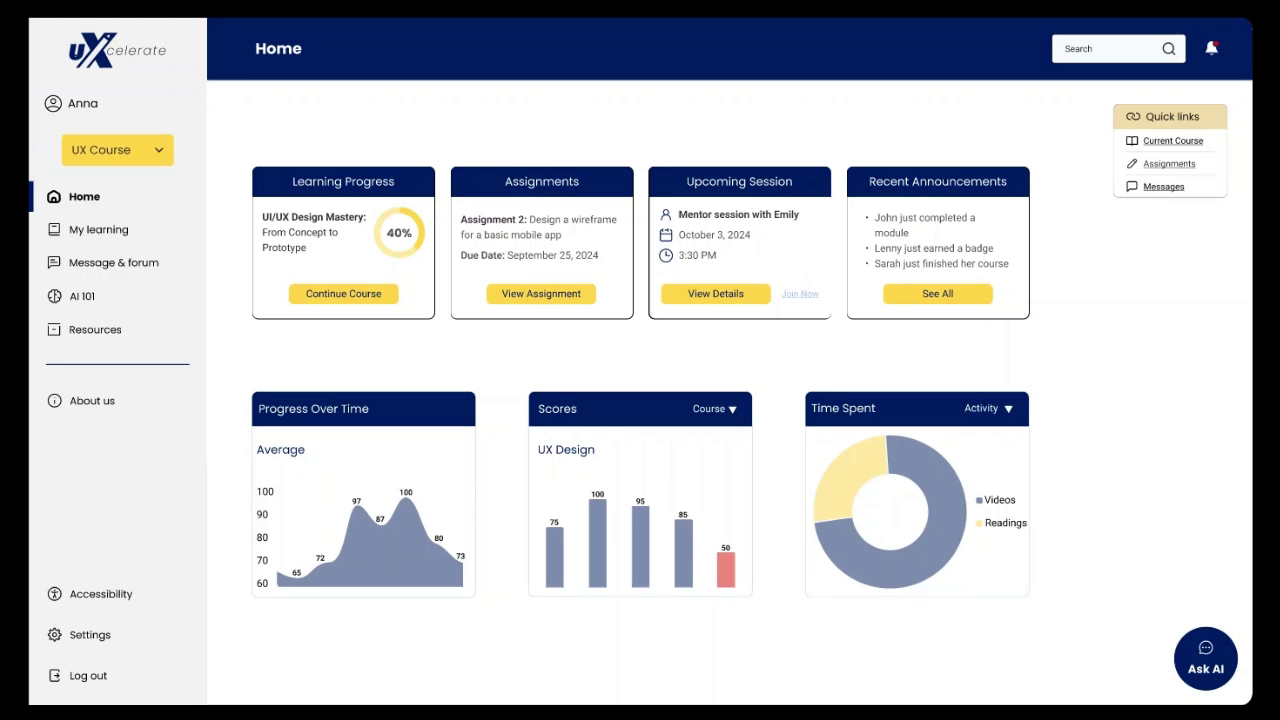Select the search magnifier icon
1280x720 pixels.
click(x=1168, y=48)
